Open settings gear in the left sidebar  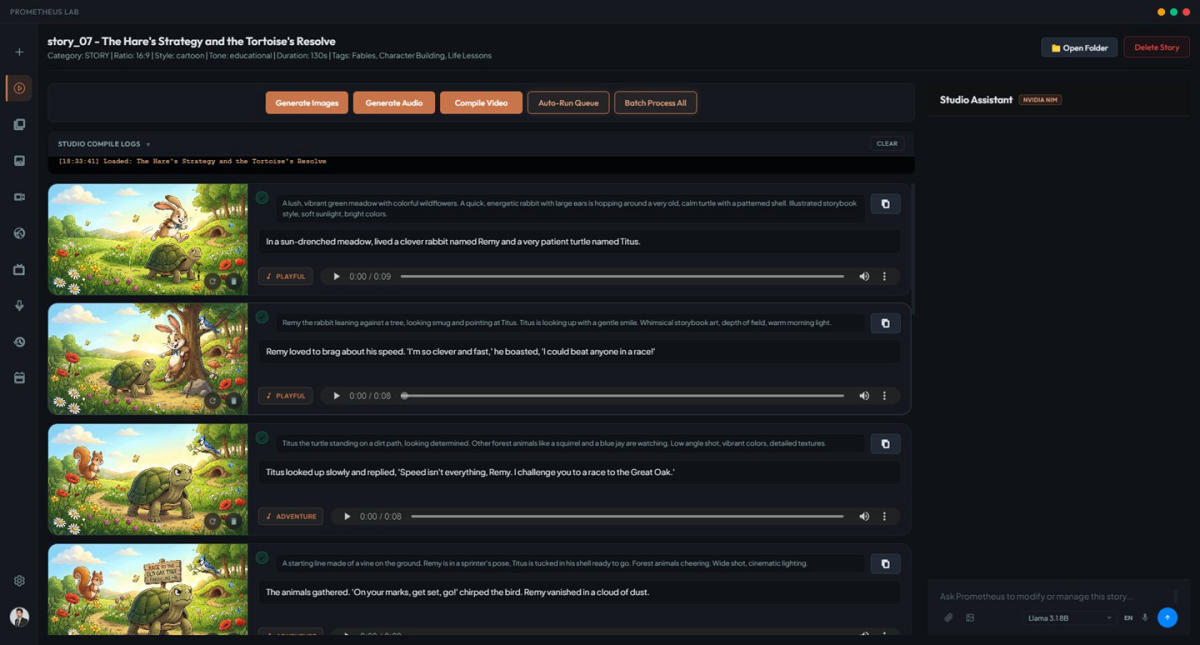[19, 581]
